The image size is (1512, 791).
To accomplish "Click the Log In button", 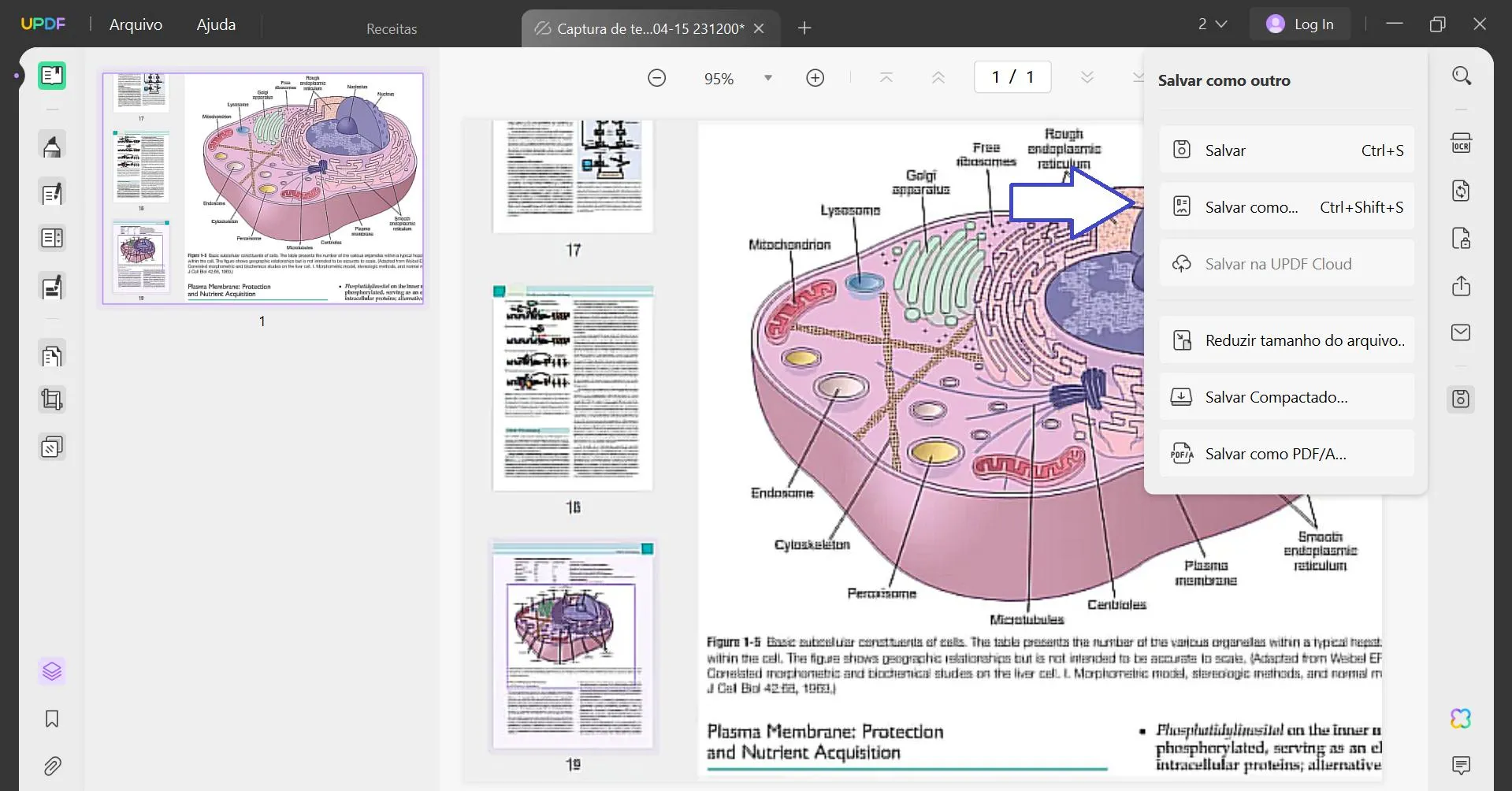I will pyautogui.click(x=1300, y=24).
